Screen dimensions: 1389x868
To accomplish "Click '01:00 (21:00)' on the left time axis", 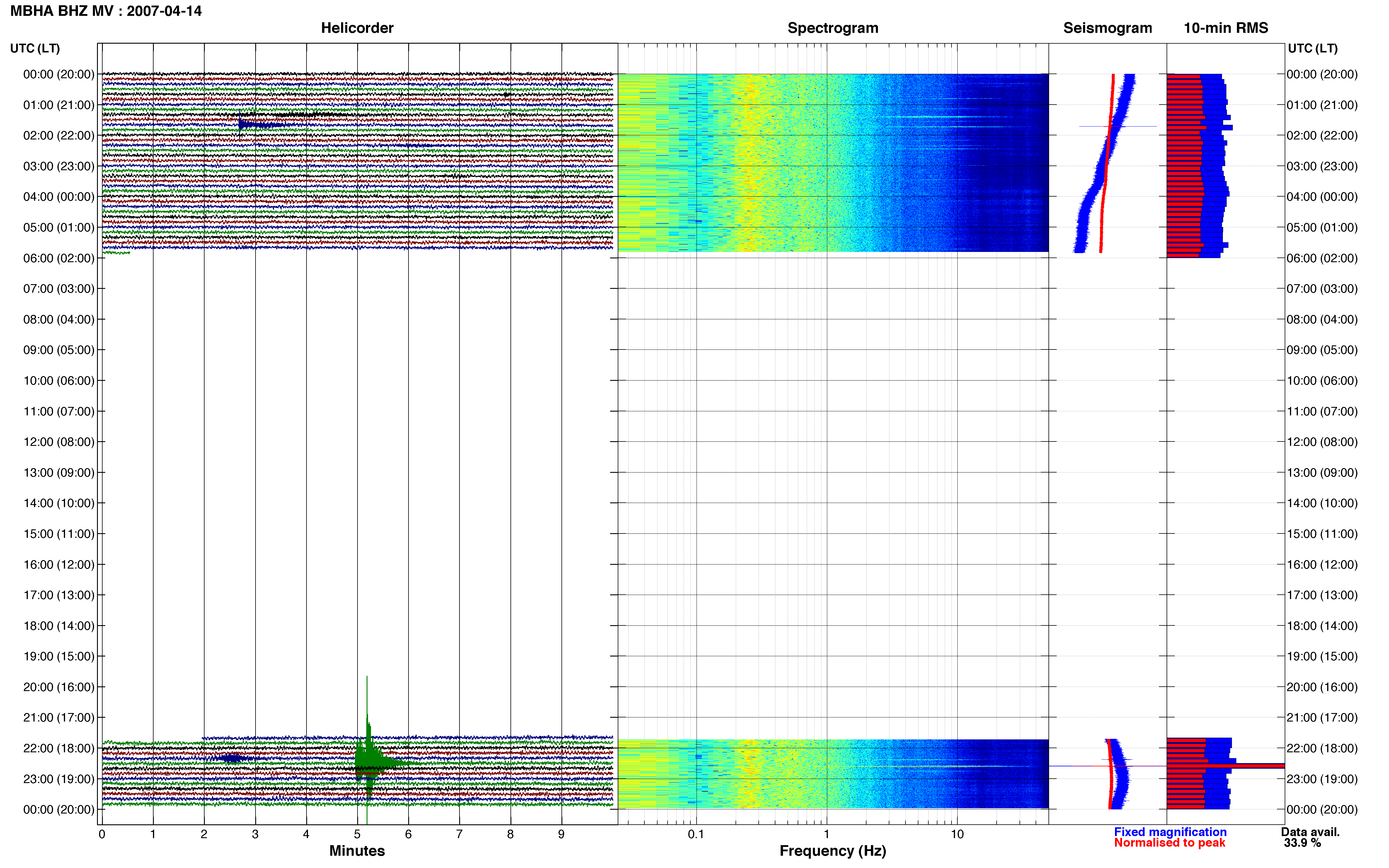I will point(59,105).
